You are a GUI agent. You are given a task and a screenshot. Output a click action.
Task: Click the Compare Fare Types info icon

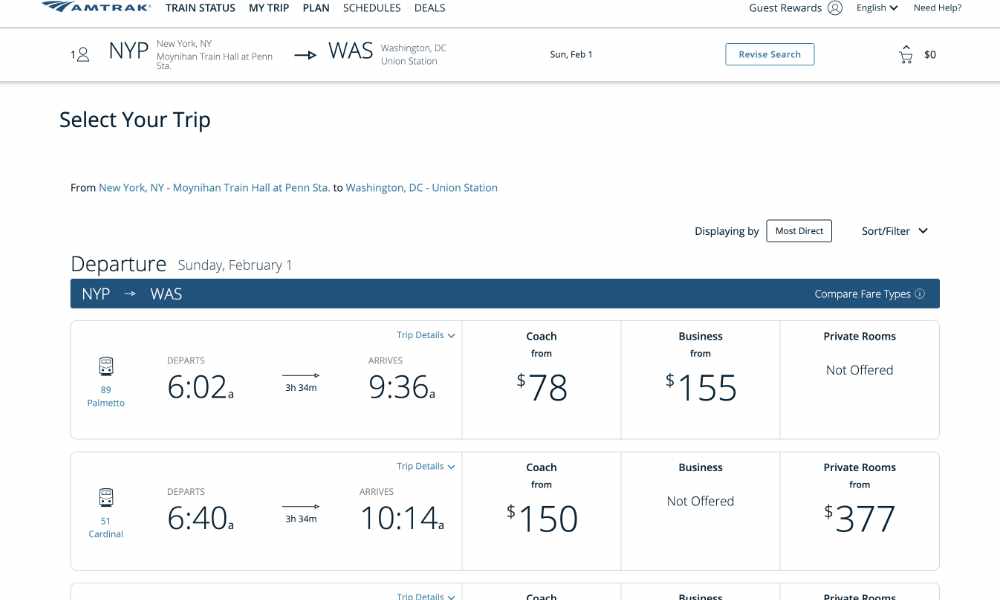click(x=920, y=294)
